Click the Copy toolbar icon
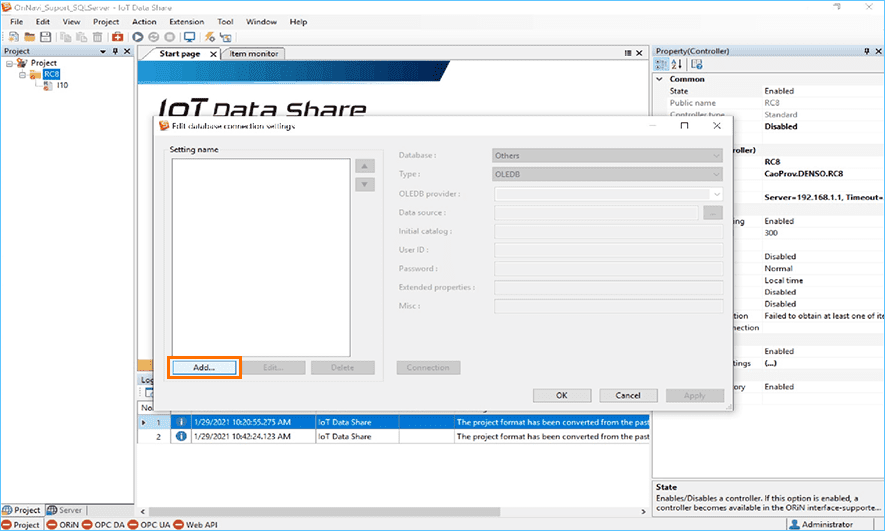 tap(65, 37)
